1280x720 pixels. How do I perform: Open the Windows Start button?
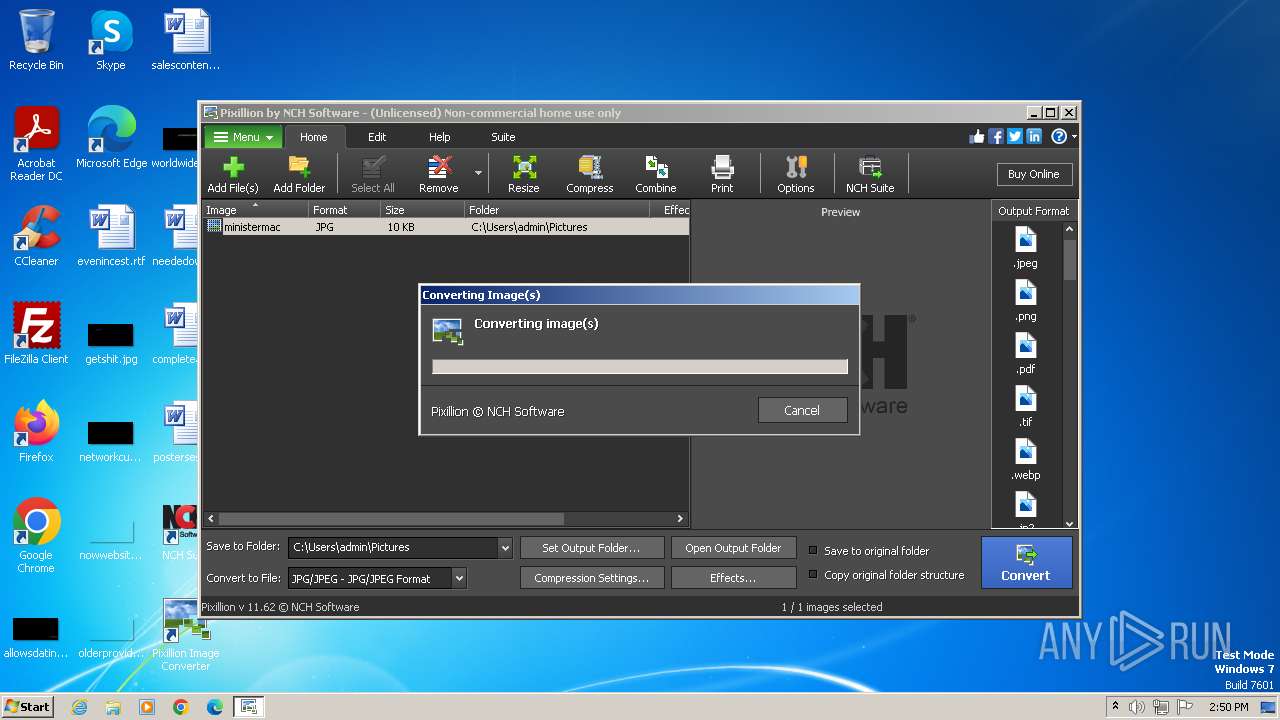27,706
